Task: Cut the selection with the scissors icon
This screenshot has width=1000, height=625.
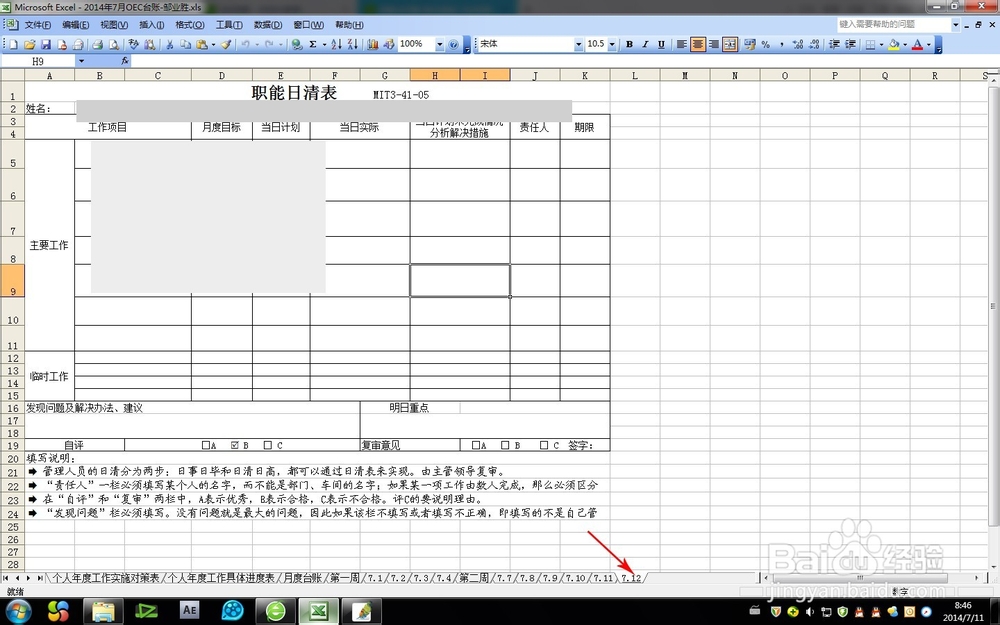Action: point(170,44)
